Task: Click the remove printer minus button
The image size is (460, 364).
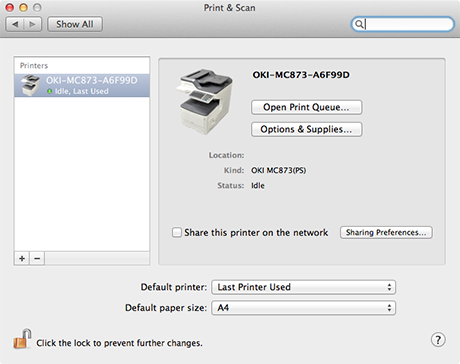Action: tap(37, 258)
